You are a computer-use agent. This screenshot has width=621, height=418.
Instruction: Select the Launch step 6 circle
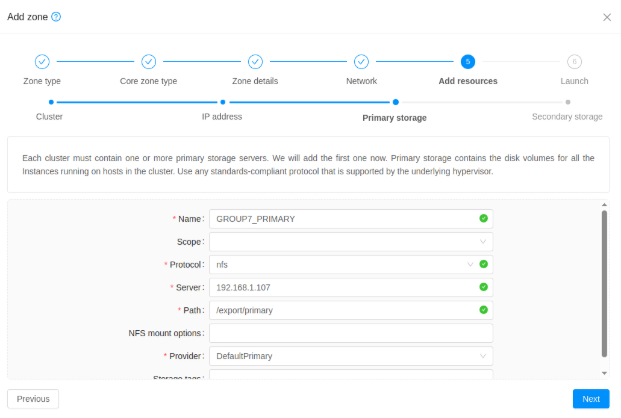click(x=574, y=61)
